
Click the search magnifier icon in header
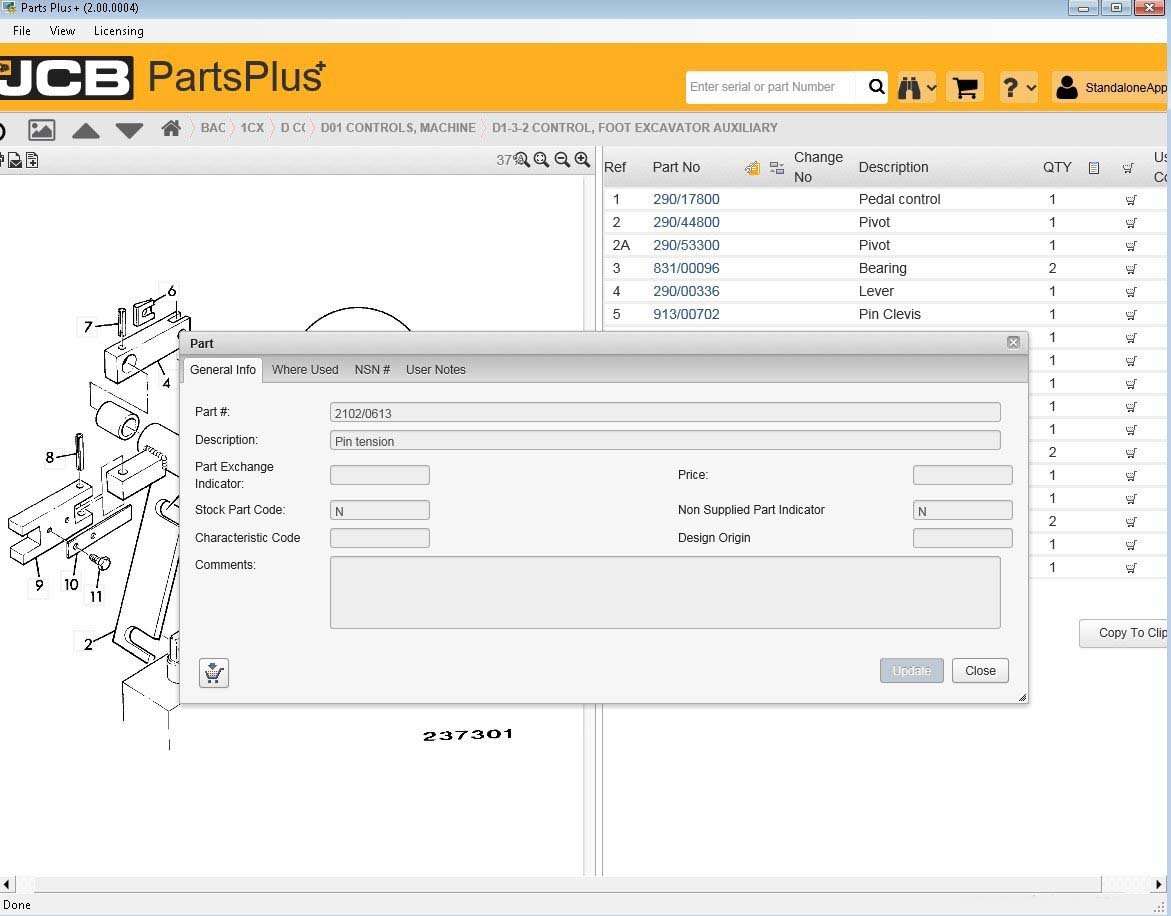(x=876, y=87)
